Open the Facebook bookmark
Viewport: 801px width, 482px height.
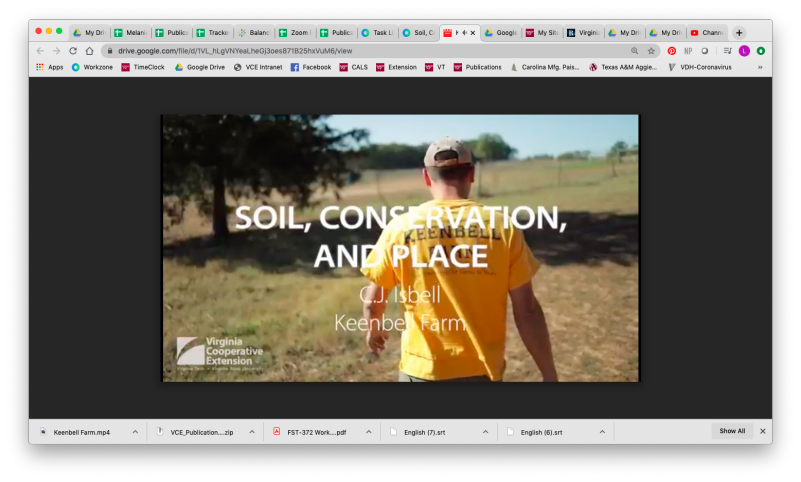(311, 67)
